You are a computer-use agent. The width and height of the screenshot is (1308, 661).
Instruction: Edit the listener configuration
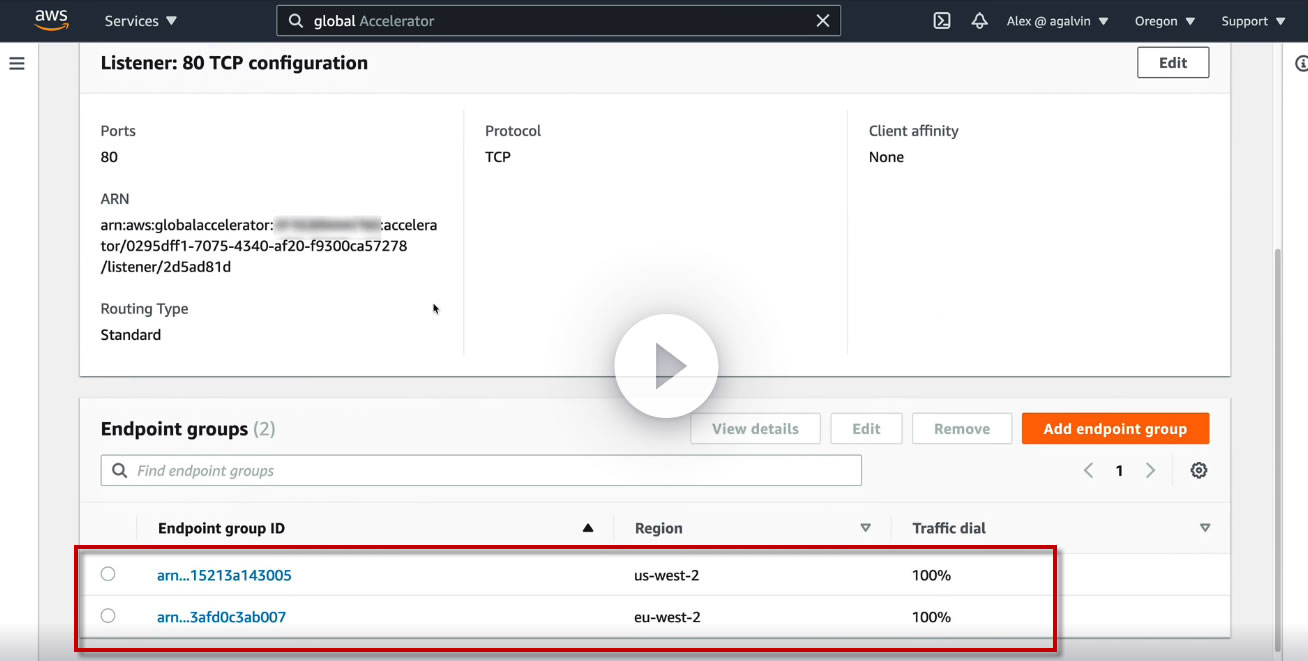(x=1173, y=62)
